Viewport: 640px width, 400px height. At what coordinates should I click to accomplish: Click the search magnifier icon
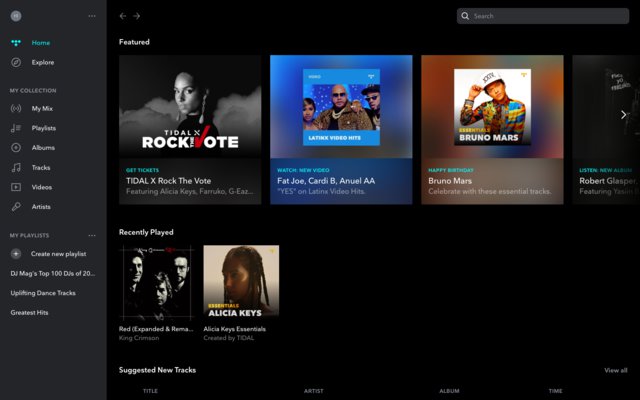[465, 16]
